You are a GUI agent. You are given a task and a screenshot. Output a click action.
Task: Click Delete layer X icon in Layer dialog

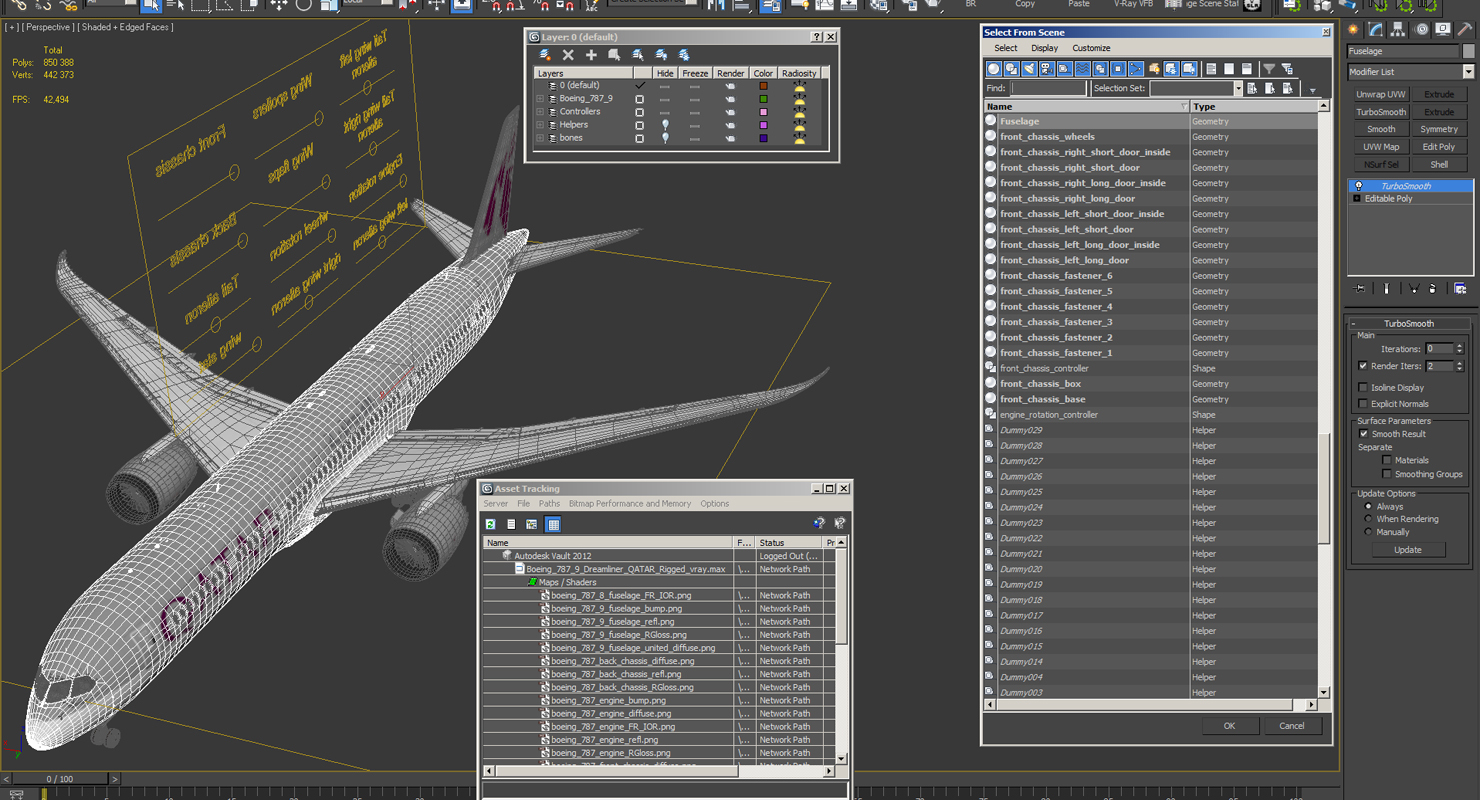pos(568,55)
